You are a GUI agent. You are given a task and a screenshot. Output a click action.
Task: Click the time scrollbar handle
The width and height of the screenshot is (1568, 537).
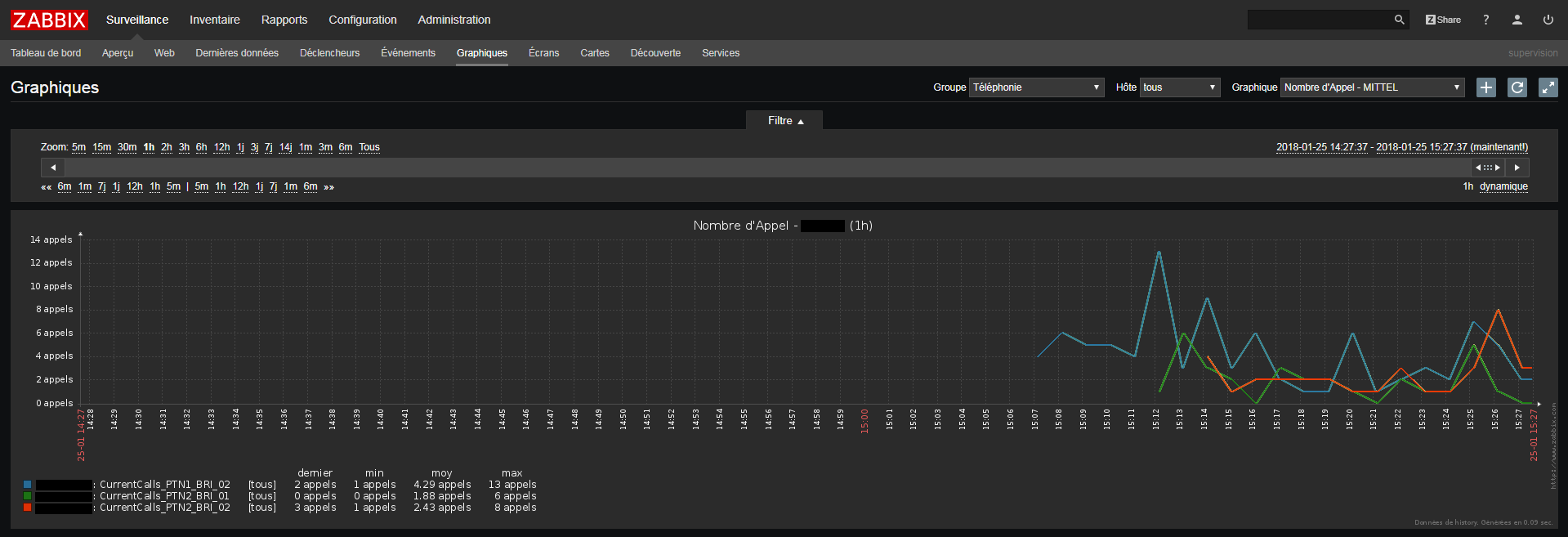click(x=1488, y=168)
